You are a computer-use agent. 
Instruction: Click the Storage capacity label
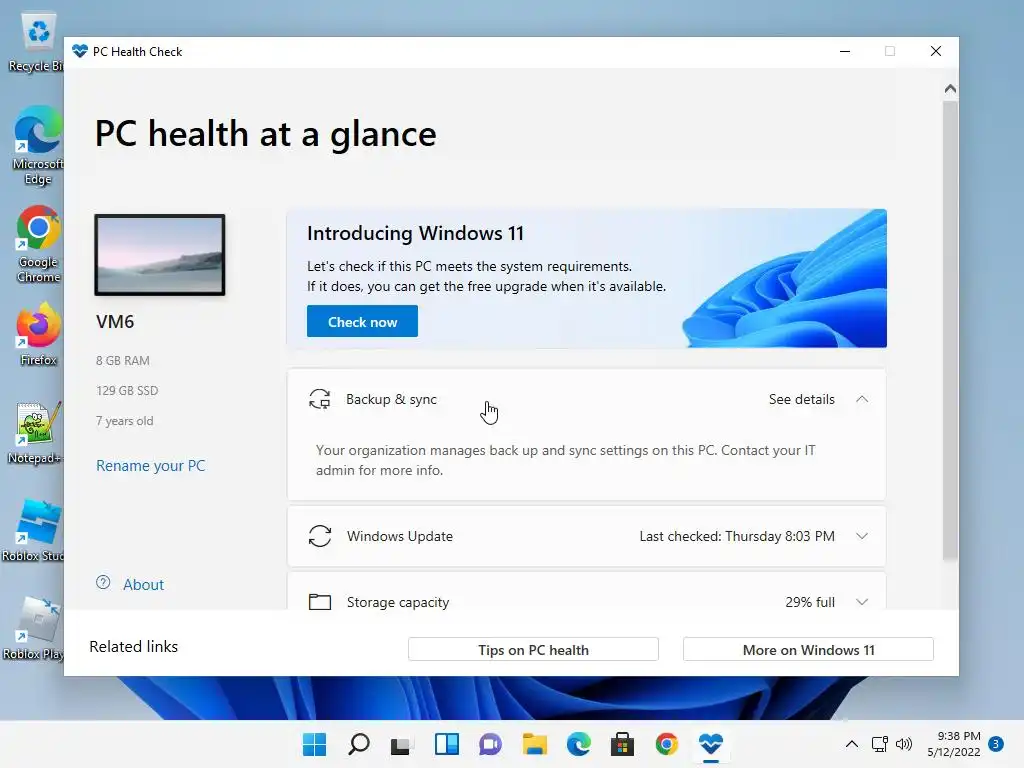398,602
